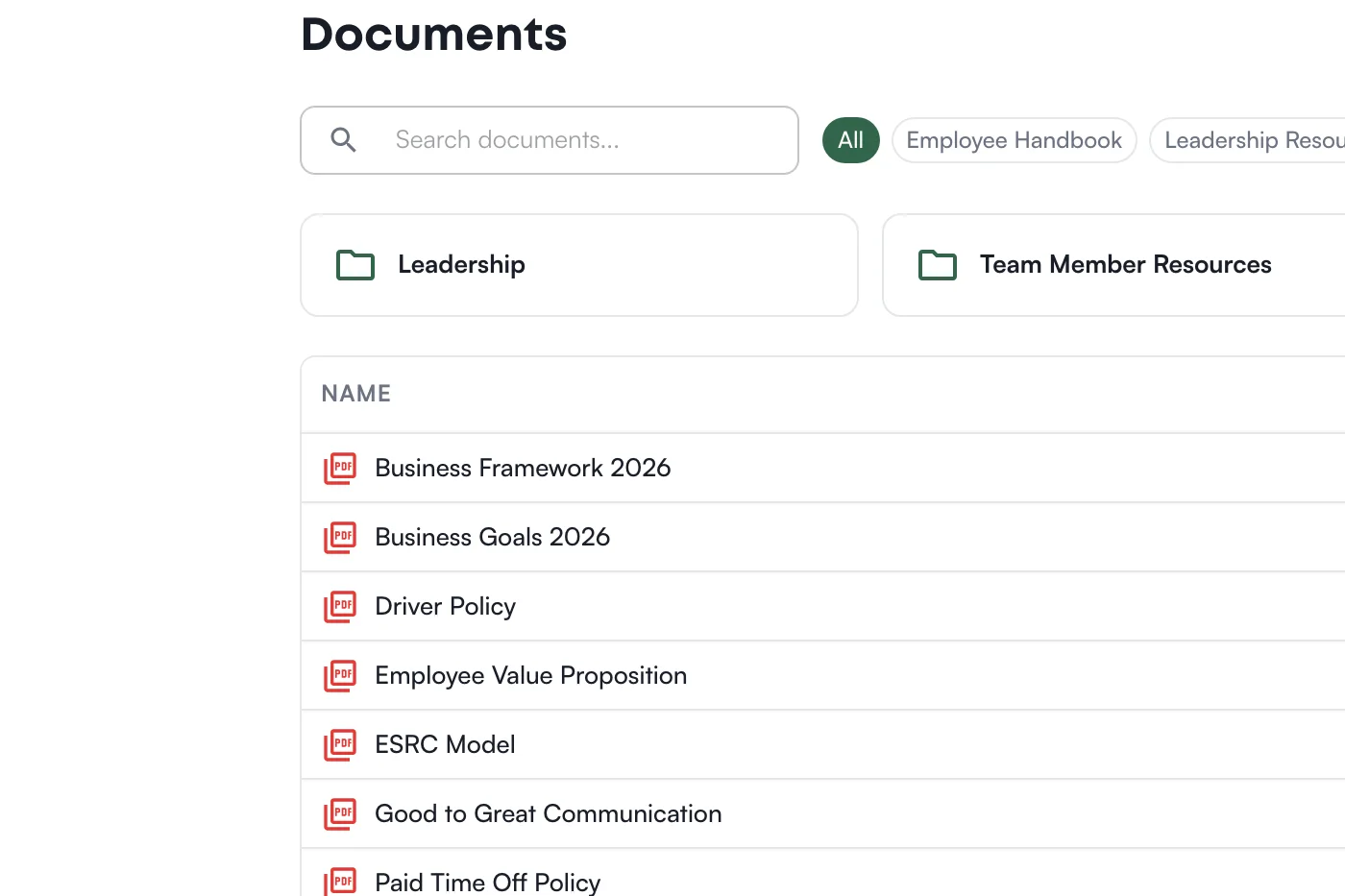Select the All filter chip
Image resolution: width=1345 pixels, height=896 pixels.
click(x=851, y=140)
